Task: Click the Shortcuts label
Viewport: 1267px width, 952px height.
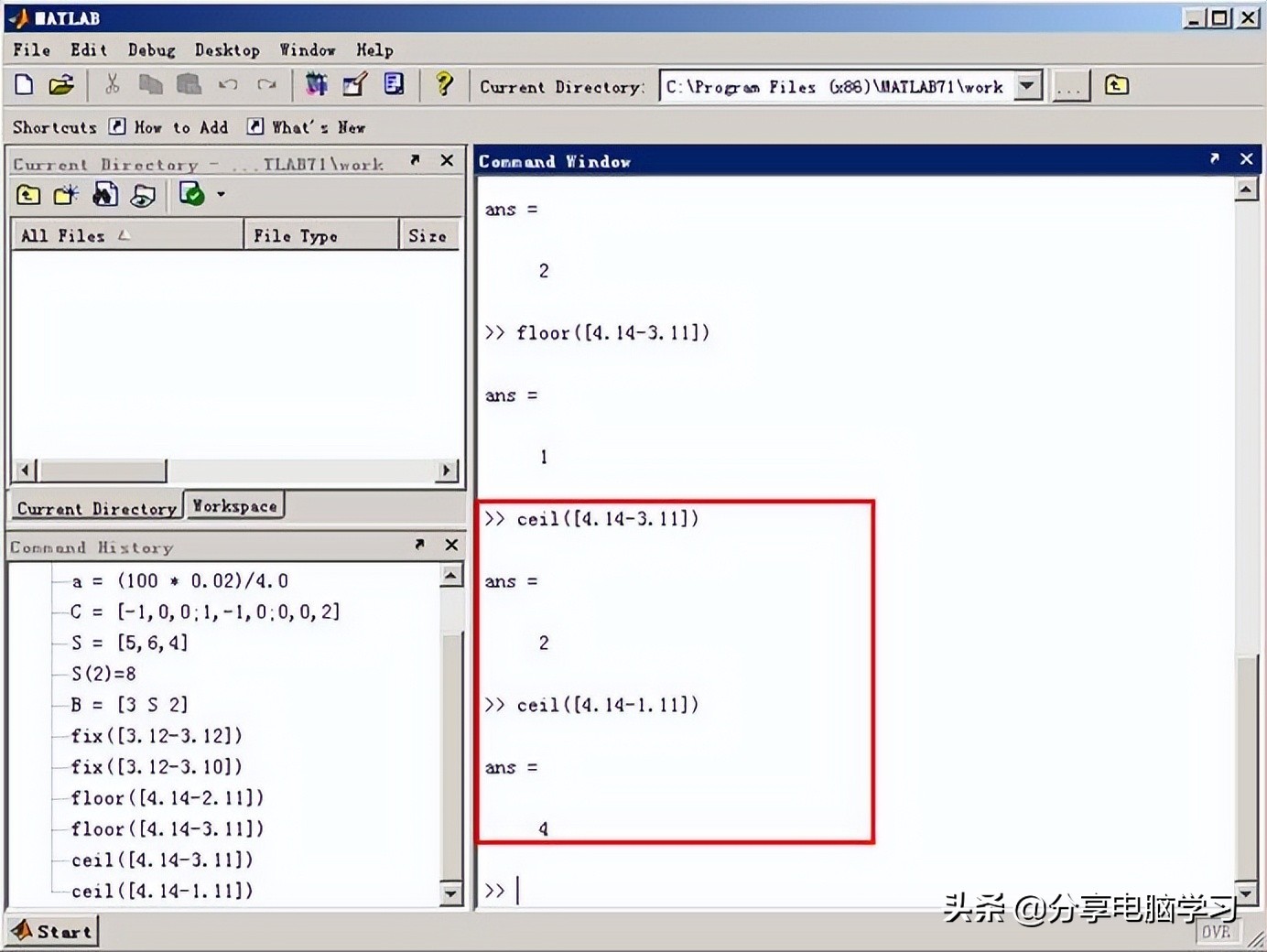Action: tap(54, 127)
